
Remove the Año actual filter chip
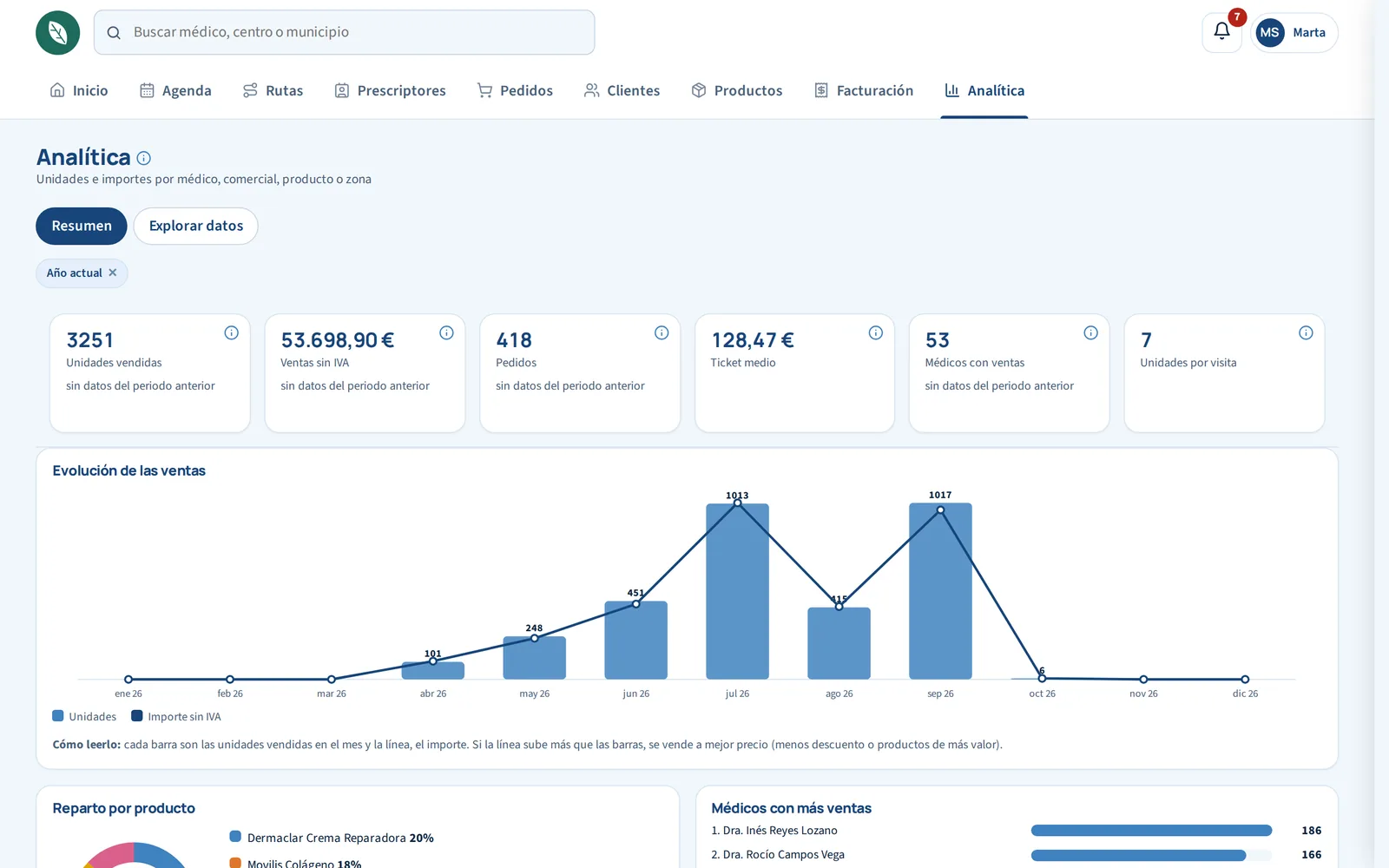[x=113, y=273]
